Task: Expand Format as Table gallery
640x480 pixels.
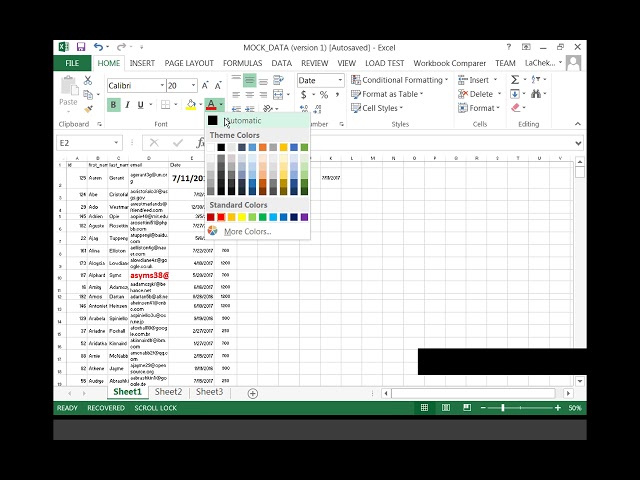Action: coord(387,94)
